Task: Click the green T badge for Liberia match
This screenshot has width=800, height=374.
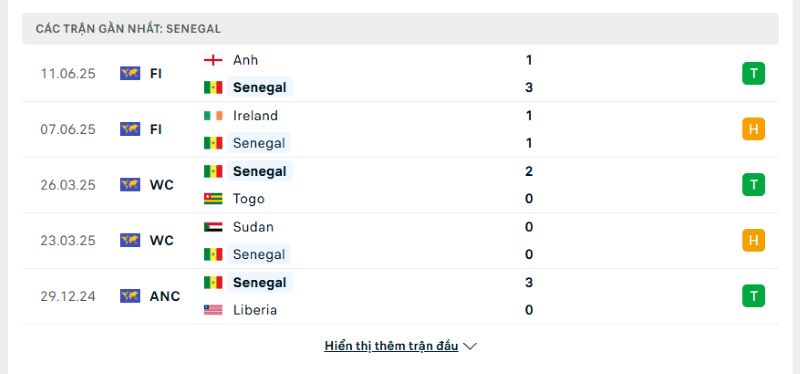Action: click(753, 296)
